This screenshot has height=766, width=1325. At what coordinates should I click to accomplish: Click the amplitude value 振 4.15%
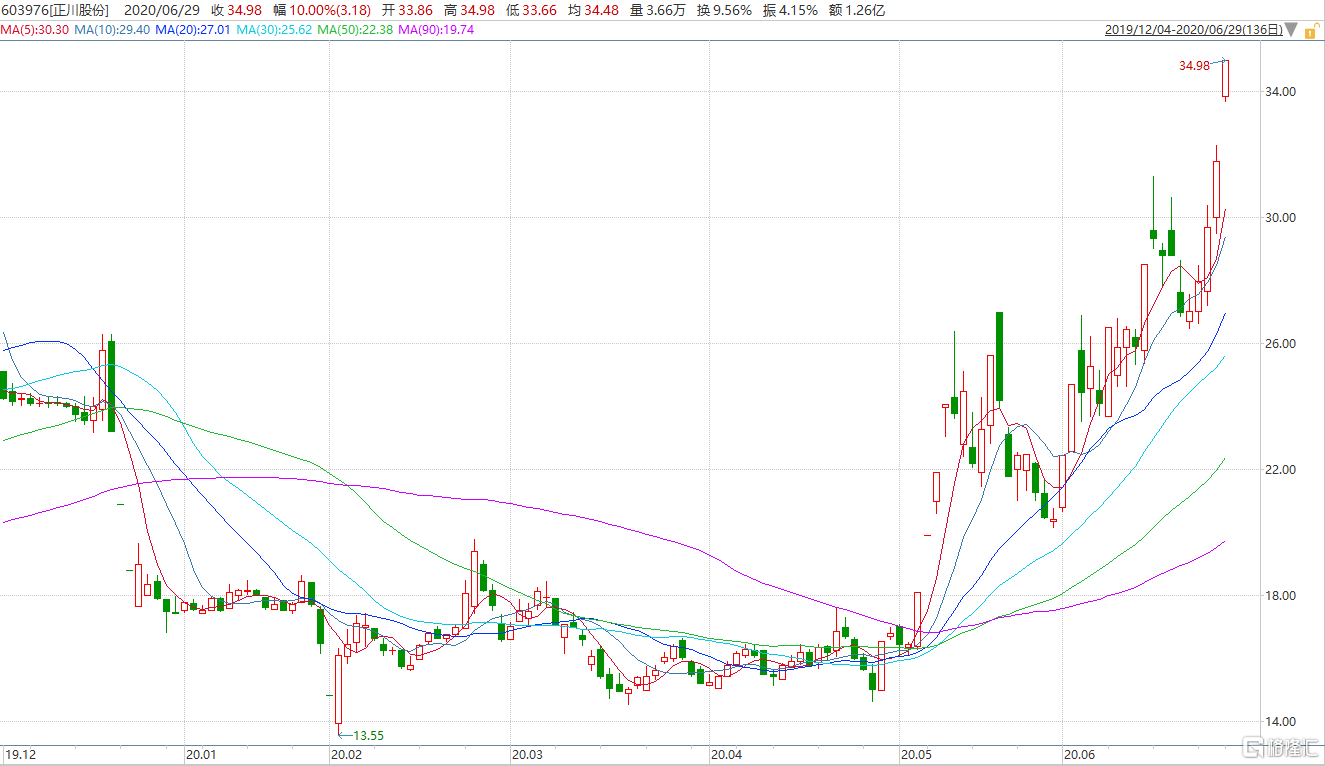coord(790,11)
